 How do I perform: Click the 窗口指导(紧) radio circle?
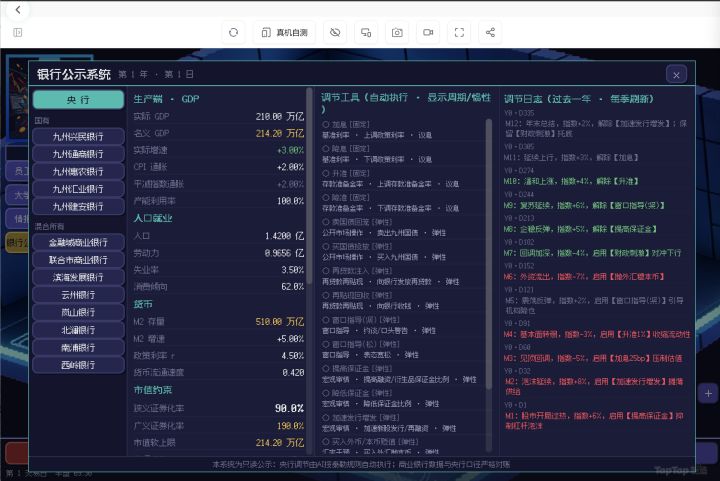326,320
